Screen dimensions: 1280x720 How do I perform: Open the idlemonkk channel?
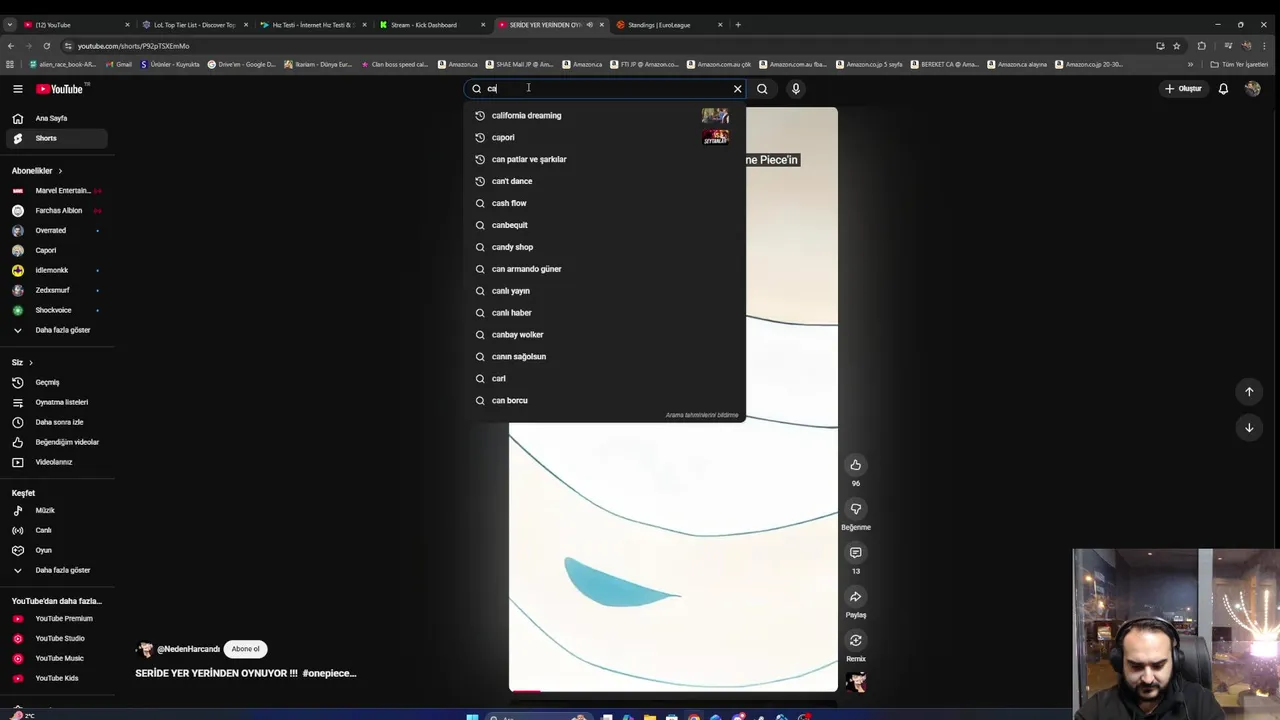[x=57, y=270]
